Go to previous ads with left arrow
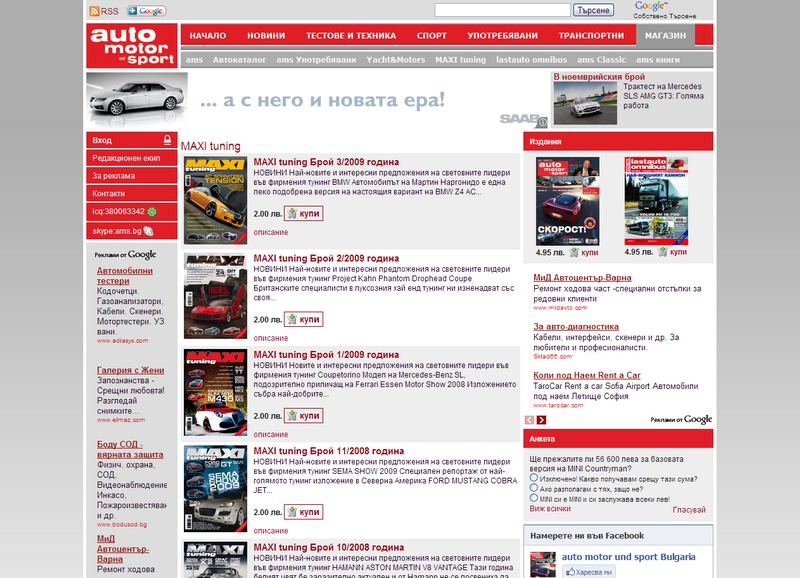Image resolution: width=800 pixels, height=578 pixels. tap(530, 420)
